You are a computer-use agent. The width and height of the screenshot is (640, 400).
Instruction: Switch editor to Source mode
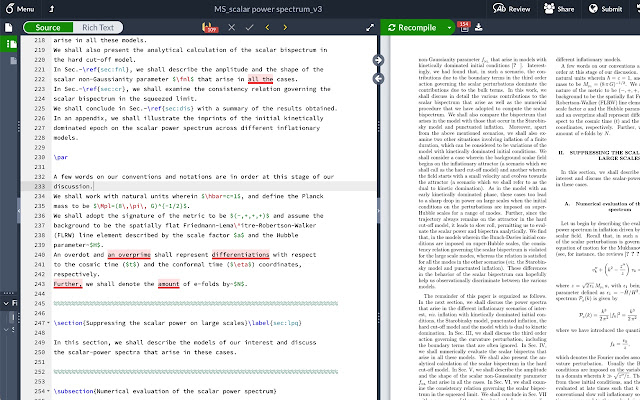(47, 28)
